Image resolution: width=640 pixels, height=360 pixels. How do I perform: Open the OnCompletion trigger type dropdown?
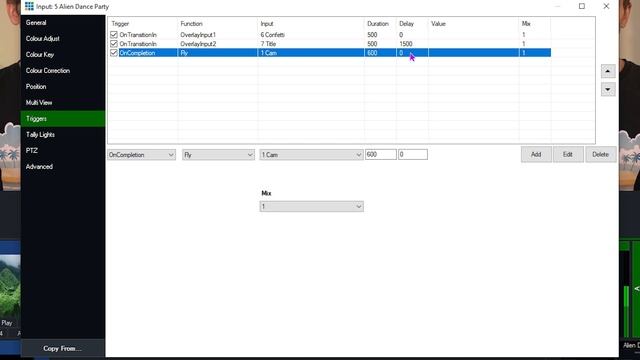[x=142, y=155]
